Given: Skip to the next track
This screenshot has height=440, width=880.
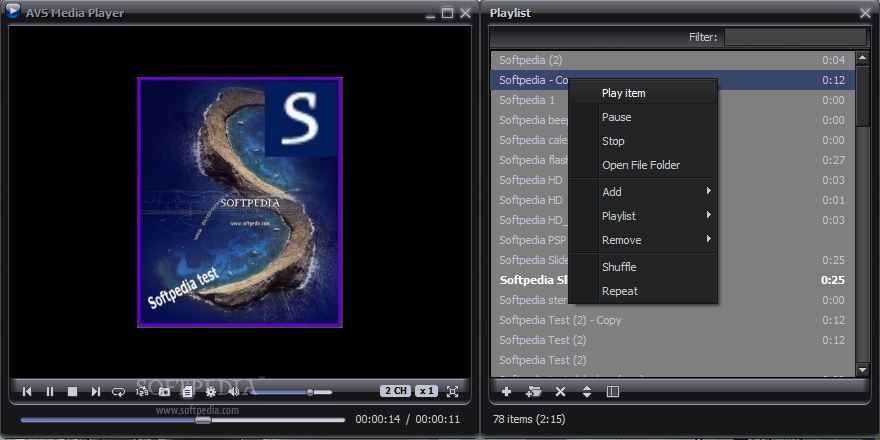Looking at the screenshot, I should [x=96, y=392].
